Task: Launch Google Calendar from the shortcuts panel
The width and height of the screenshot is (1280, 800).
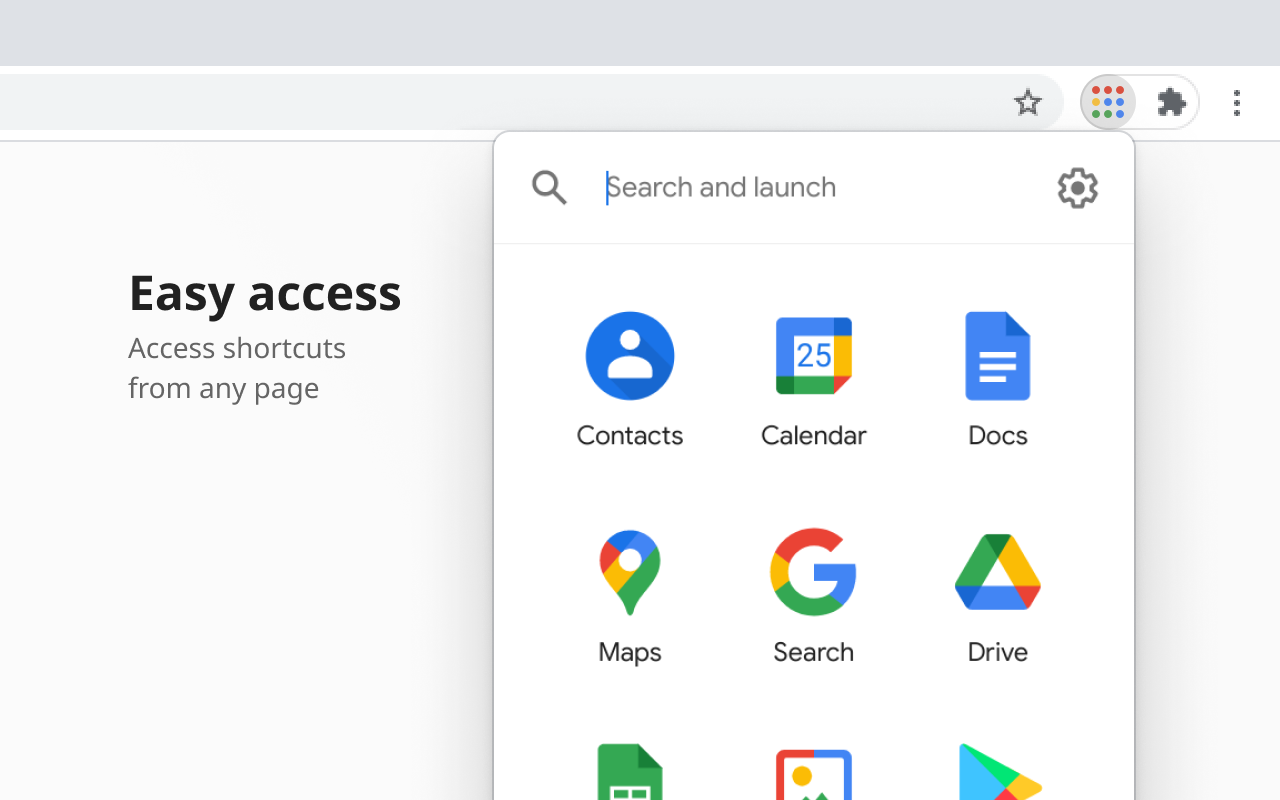Action: click(813, 355)
